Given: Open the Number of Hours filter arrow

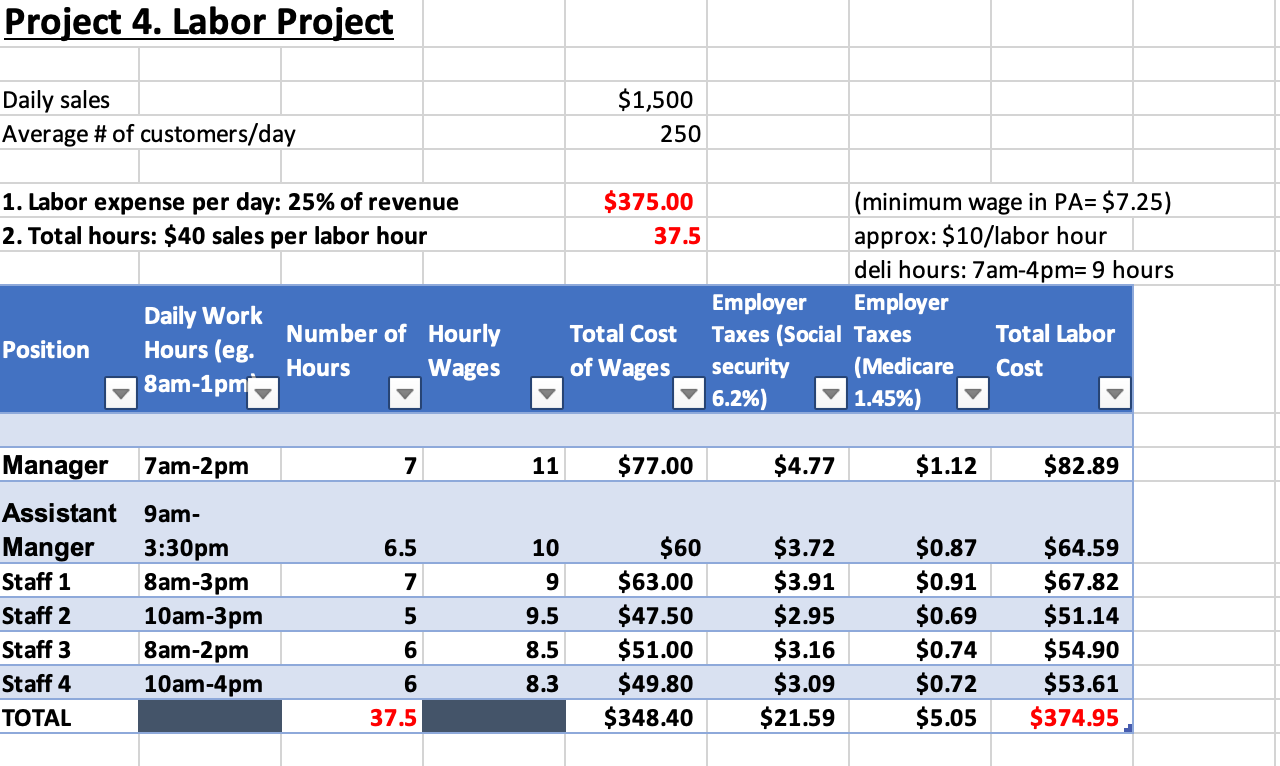Looking at the screenshot, I should [x=404, y=393].
